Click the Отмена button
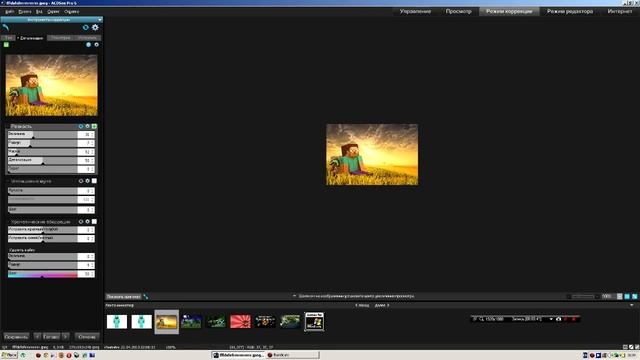Image resolution: width=640 pixels, height=360 pixels. [87, 337]
